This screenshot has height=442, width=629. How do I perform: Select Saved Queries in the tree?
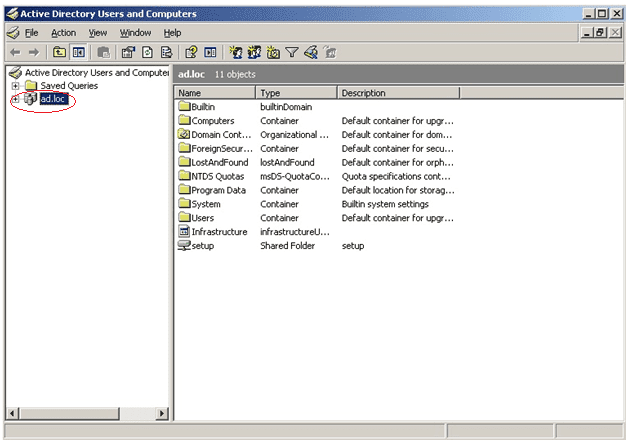pos(69,86)
